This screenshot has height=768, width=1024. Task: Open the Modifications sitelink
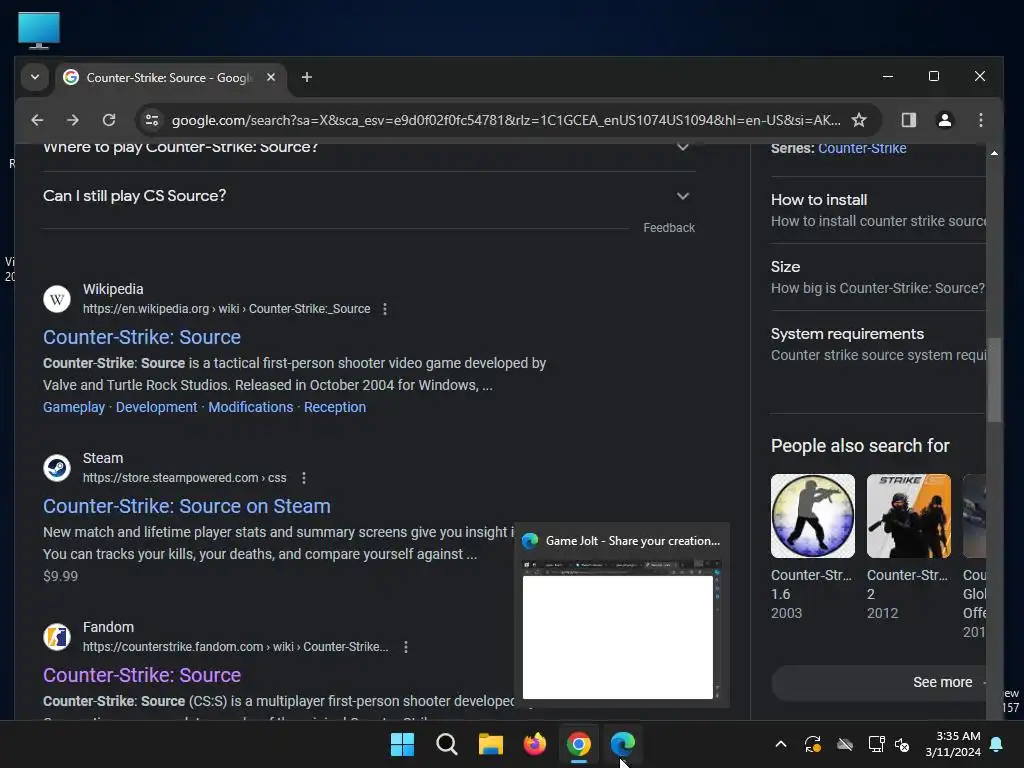pos(251,407)
